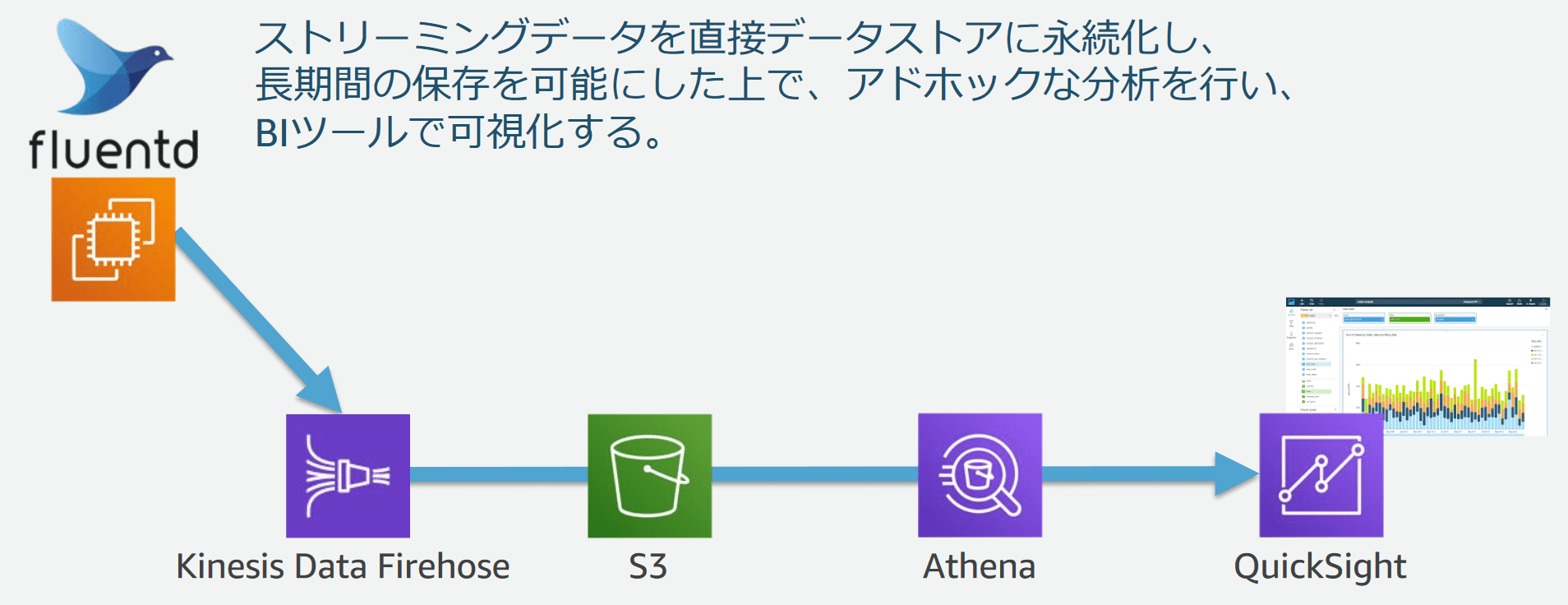This screenshot has width=1568, height=605.
Task: Click the "fluentd" wordmark text
Action: coord(113,149)
